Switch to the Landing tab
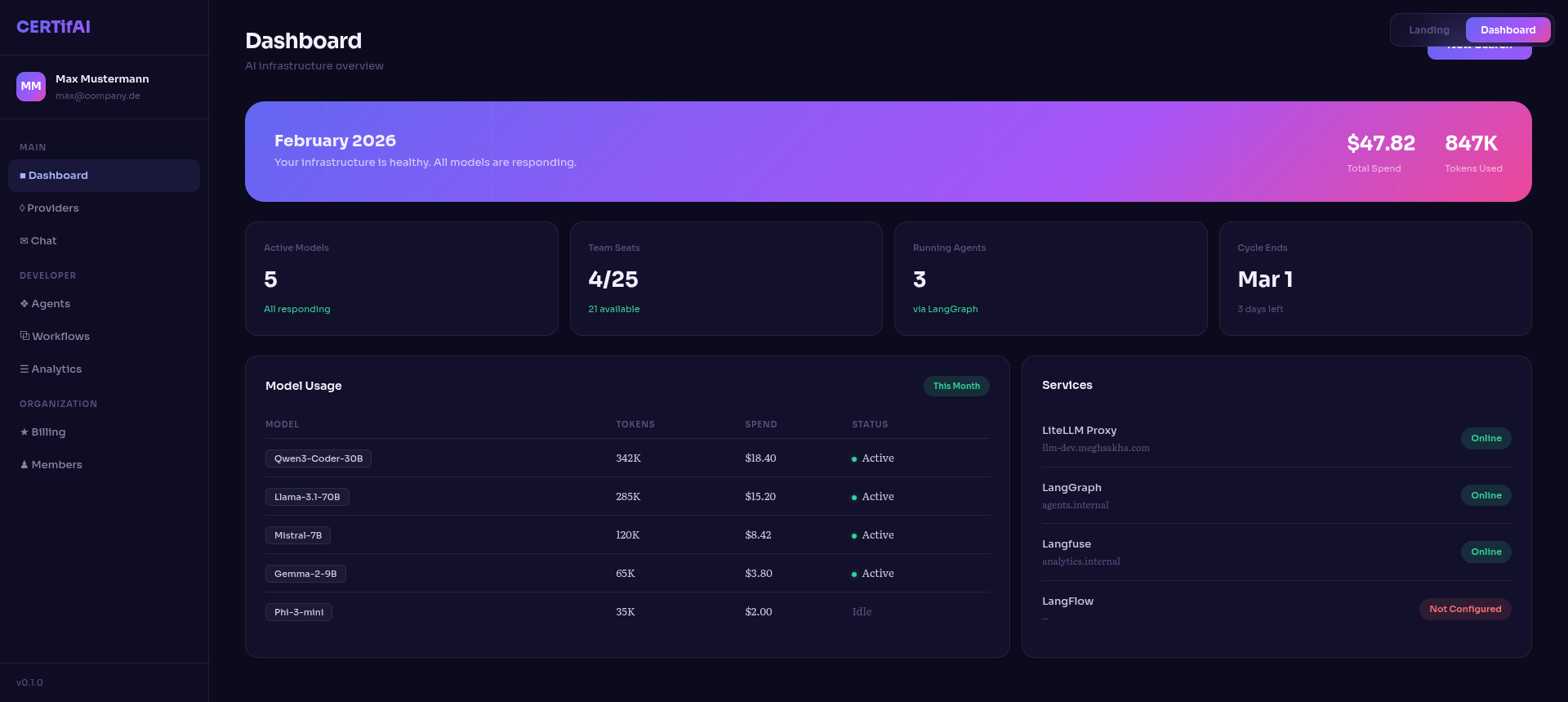1568x702 pixels. 1428,30
